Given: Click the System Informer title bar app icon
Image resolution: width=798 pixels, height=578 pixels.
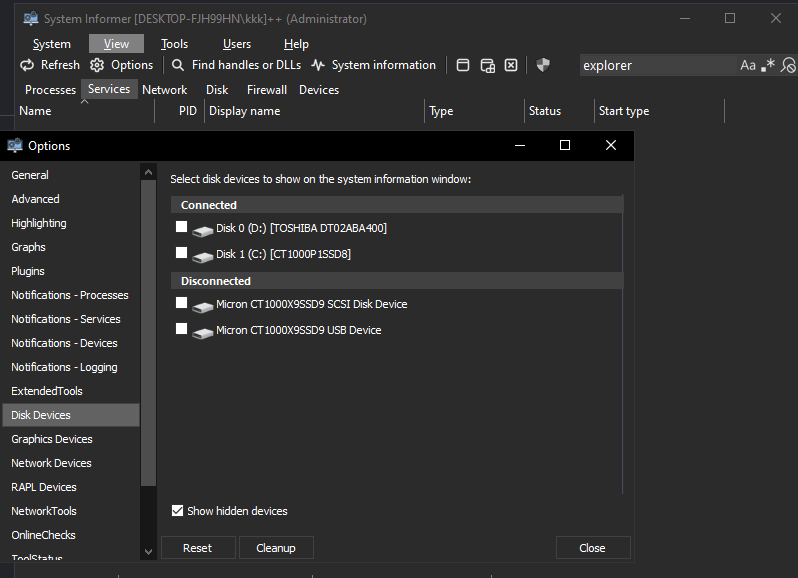Looking at the screenshot, I should [31, 18].
